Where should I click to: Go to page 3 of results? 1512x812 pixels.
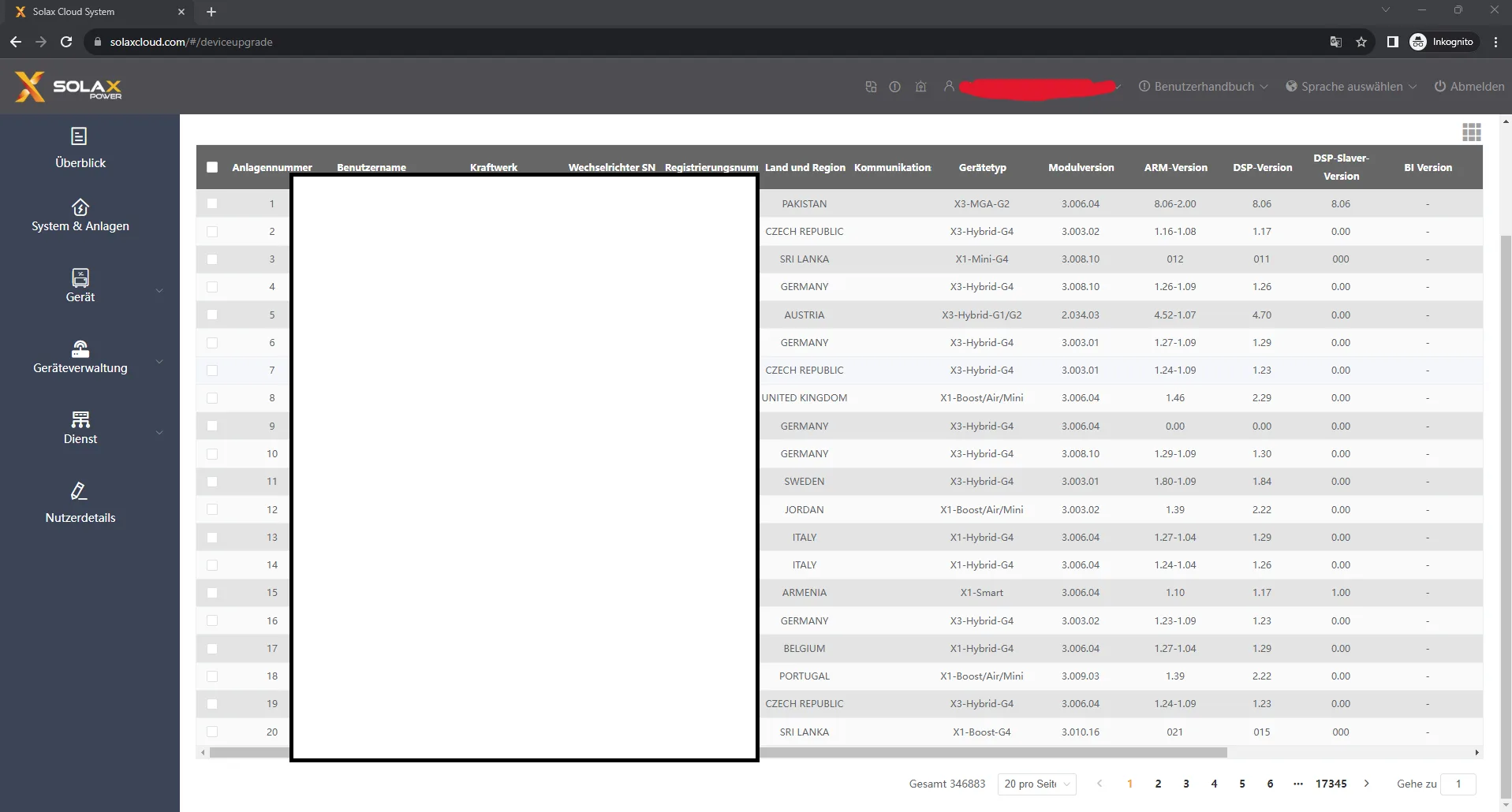[x=1185, y=784]
